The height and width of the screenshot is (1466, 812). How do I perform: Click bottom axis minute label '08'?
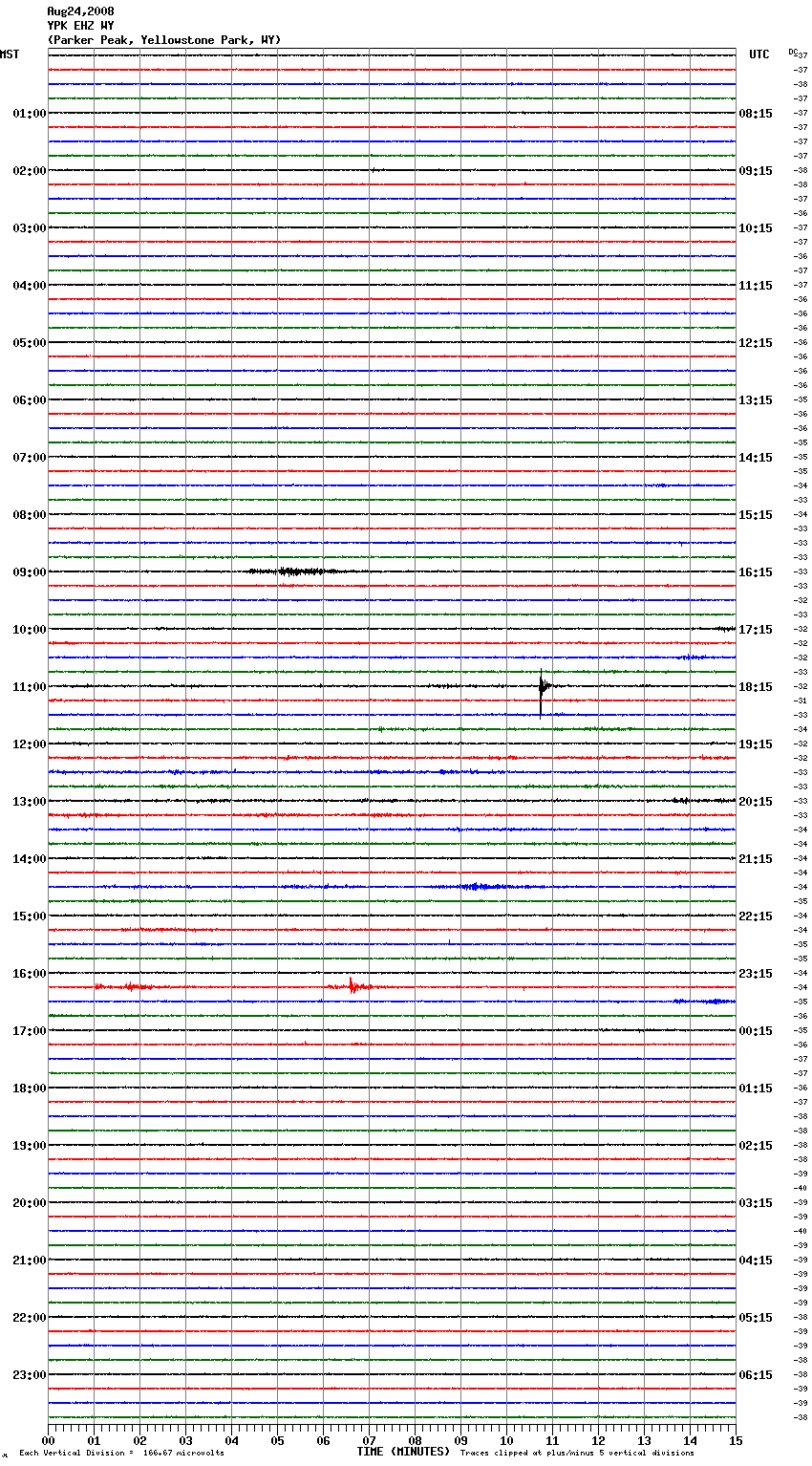(x=415, y=1440)
